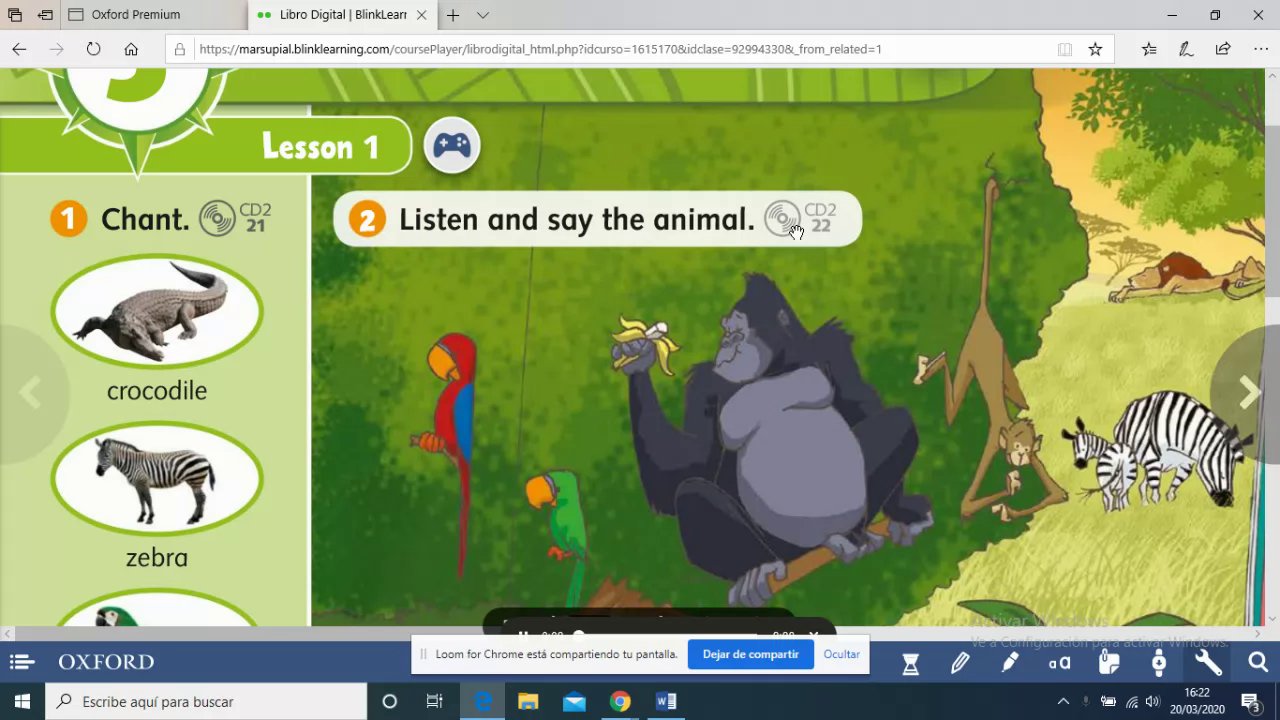The image size is (1280, 720).
Task: Select the pencil drawing tool
Action: [960, 662]
